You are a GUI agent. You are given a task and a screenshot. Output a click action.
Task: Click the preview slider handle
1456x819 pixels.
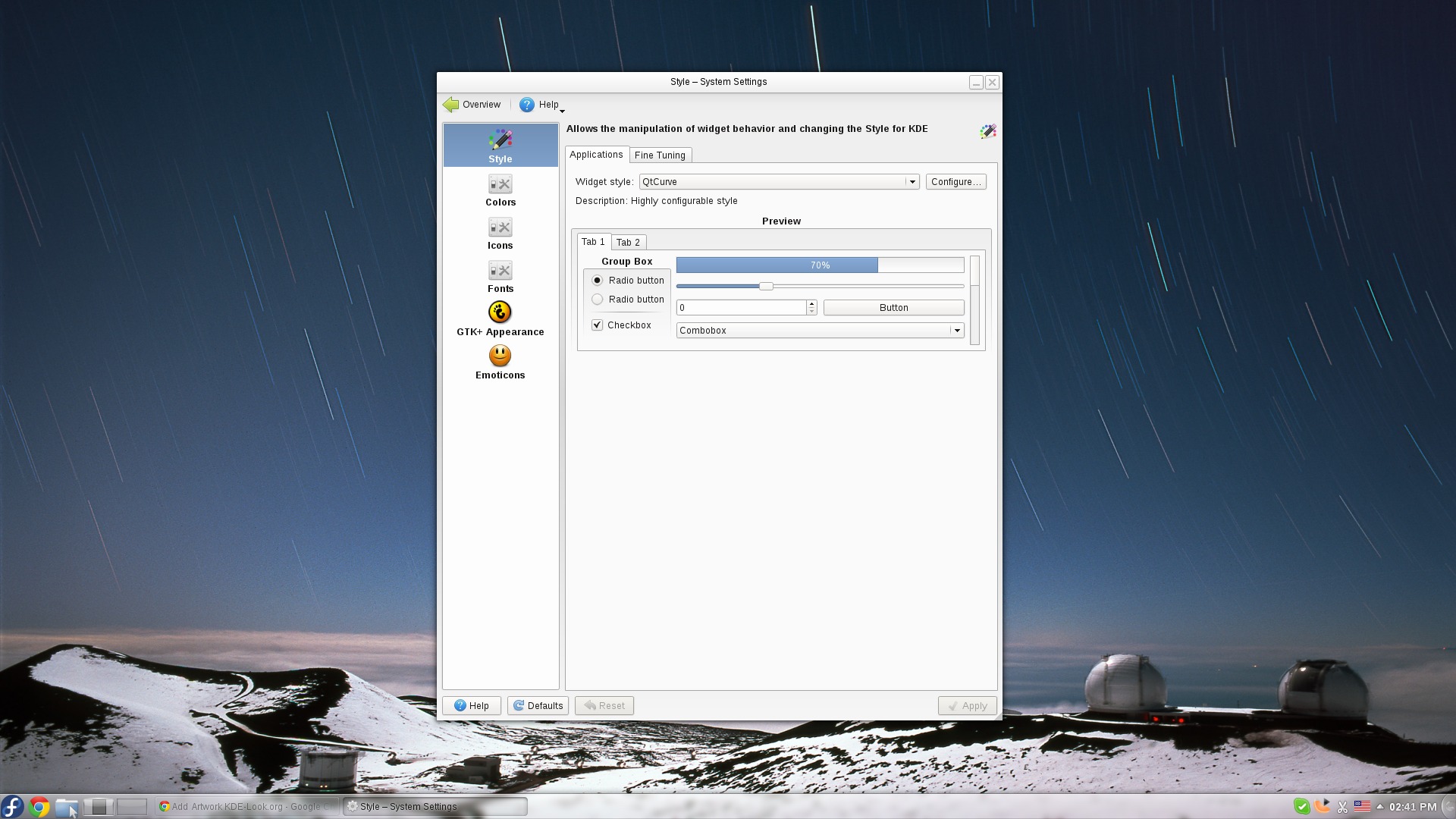766,286
